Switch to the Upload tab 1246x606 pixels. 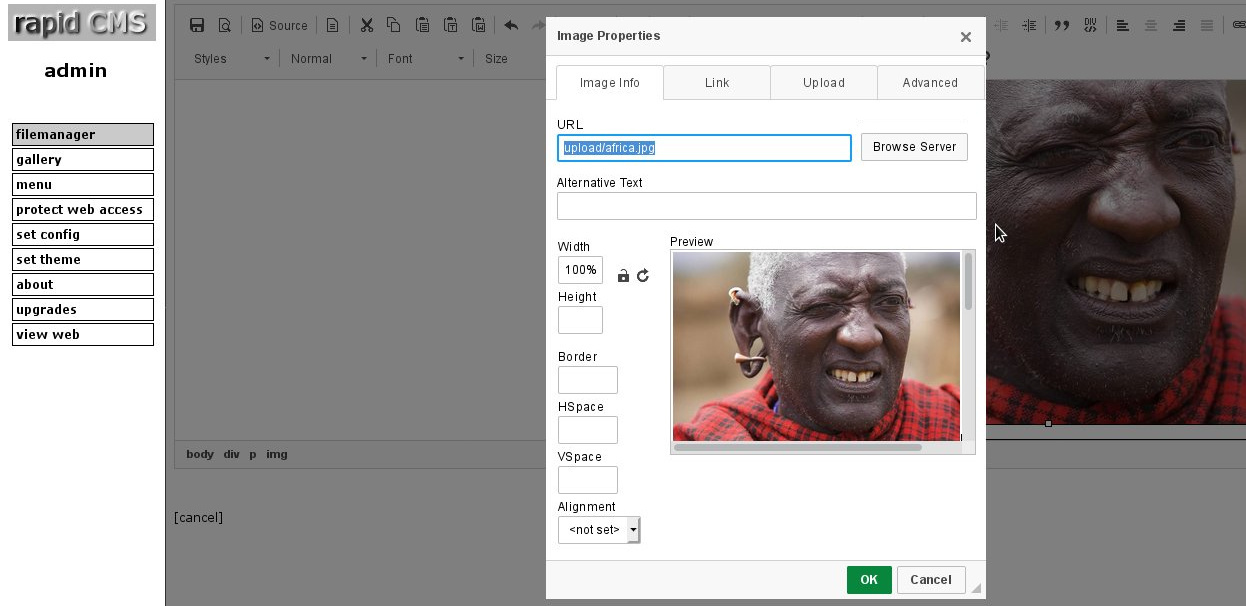tap(824, 83)
